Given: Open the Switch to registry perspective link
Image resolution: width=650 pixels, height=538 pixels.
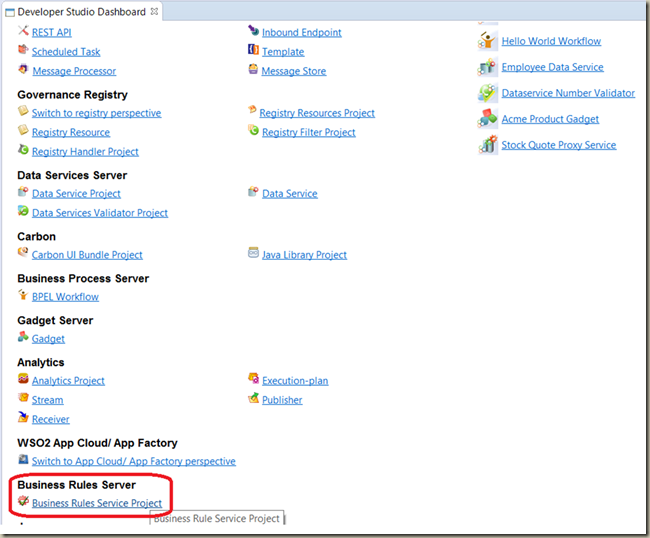Looking at the screenshot, I should [x=97, y=113].
